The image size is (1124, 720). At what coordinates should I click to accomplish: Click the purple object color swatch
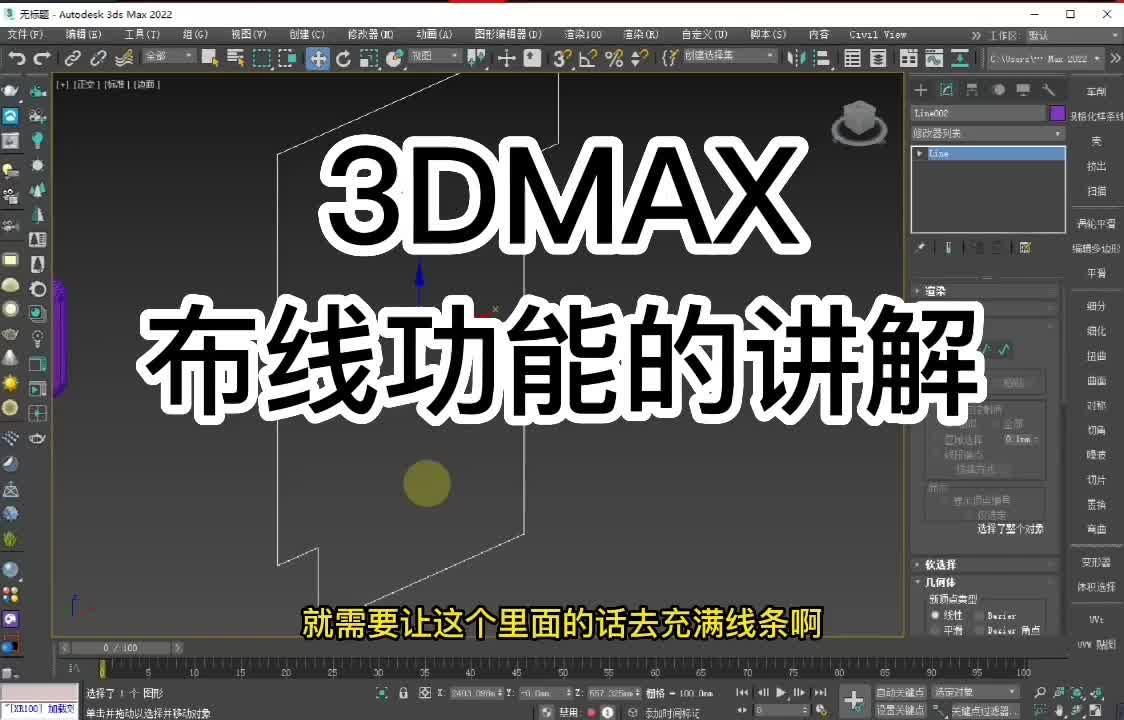[1057, 114]
